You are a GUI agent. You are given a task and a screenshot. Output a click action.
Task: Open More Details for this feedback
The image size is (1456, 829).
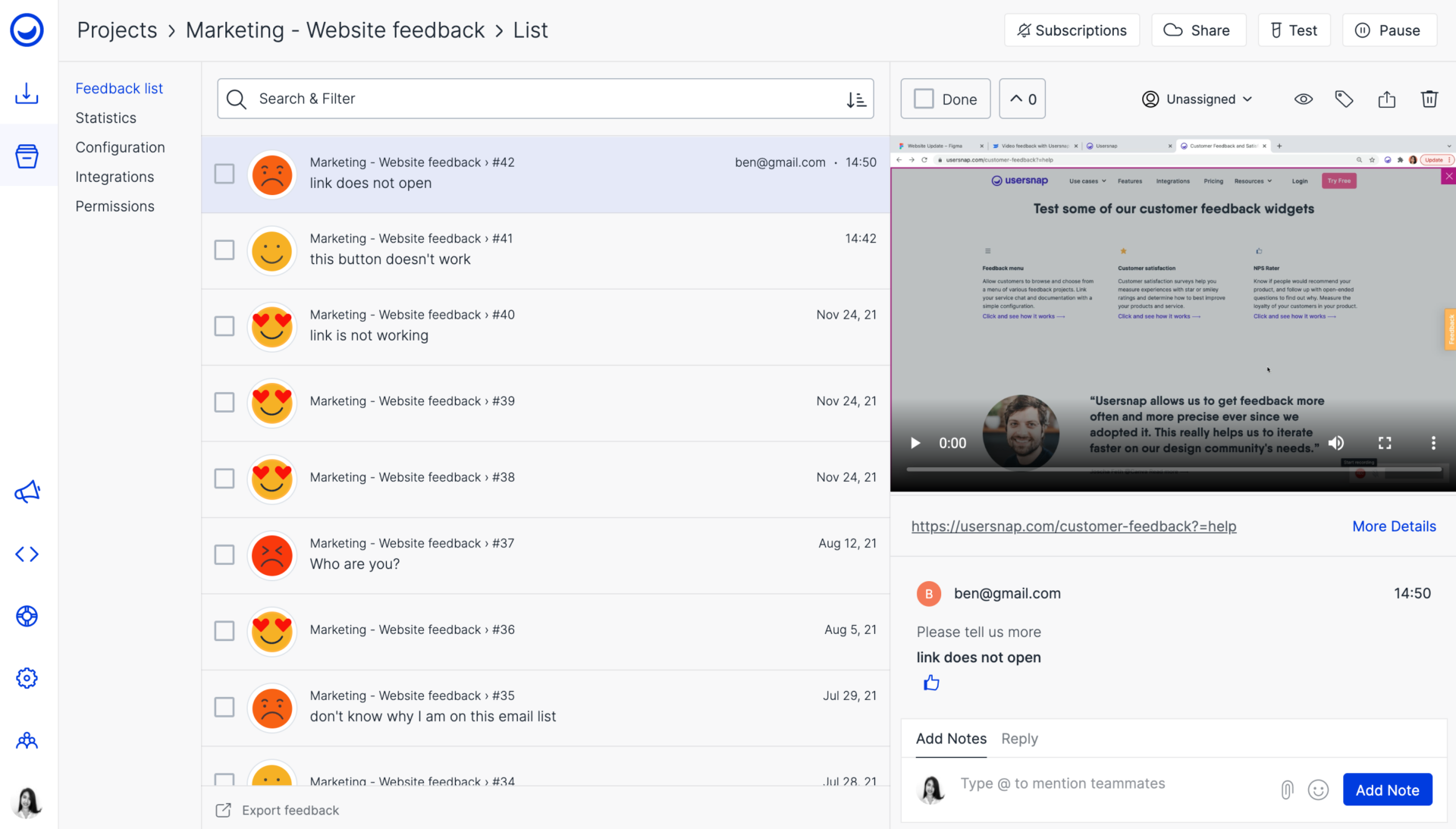[x=1394, y=526]
